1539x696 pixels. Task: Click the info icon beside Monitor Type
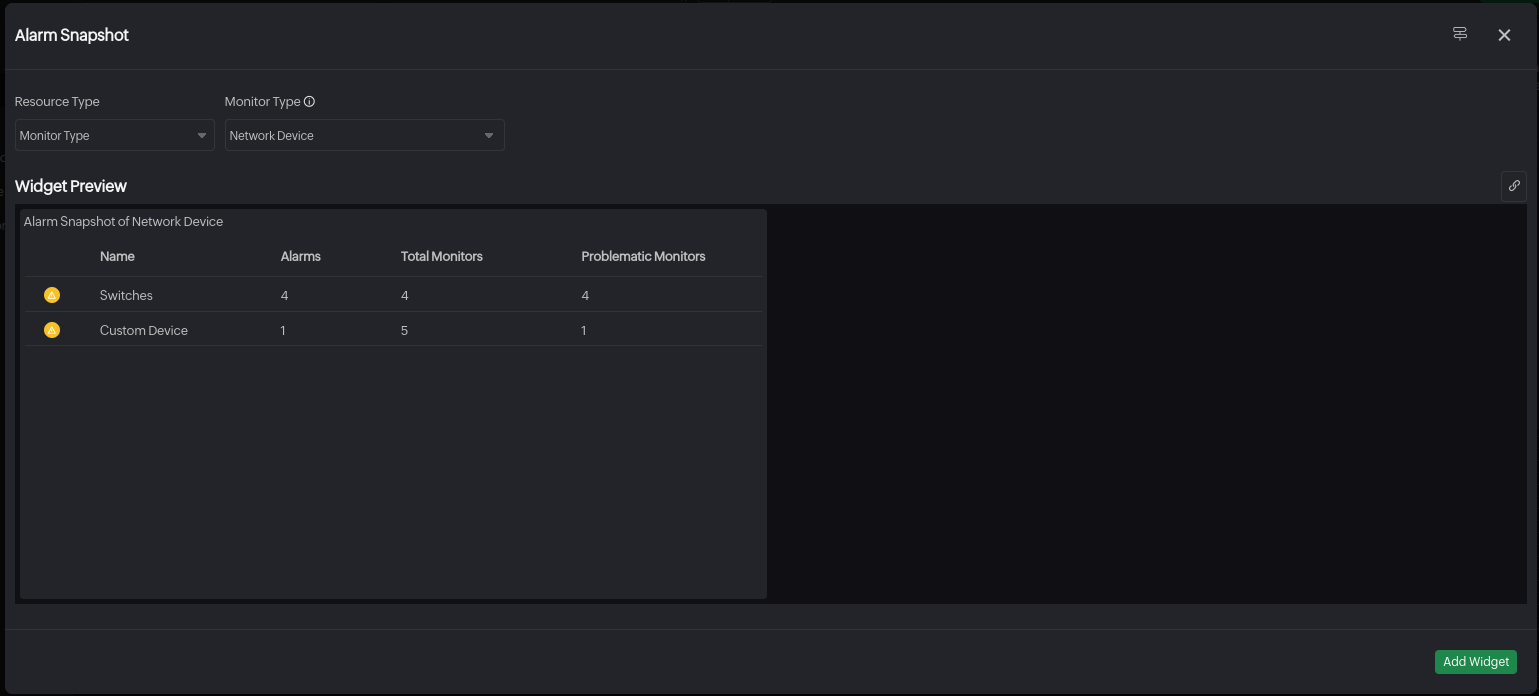(310, 101)
